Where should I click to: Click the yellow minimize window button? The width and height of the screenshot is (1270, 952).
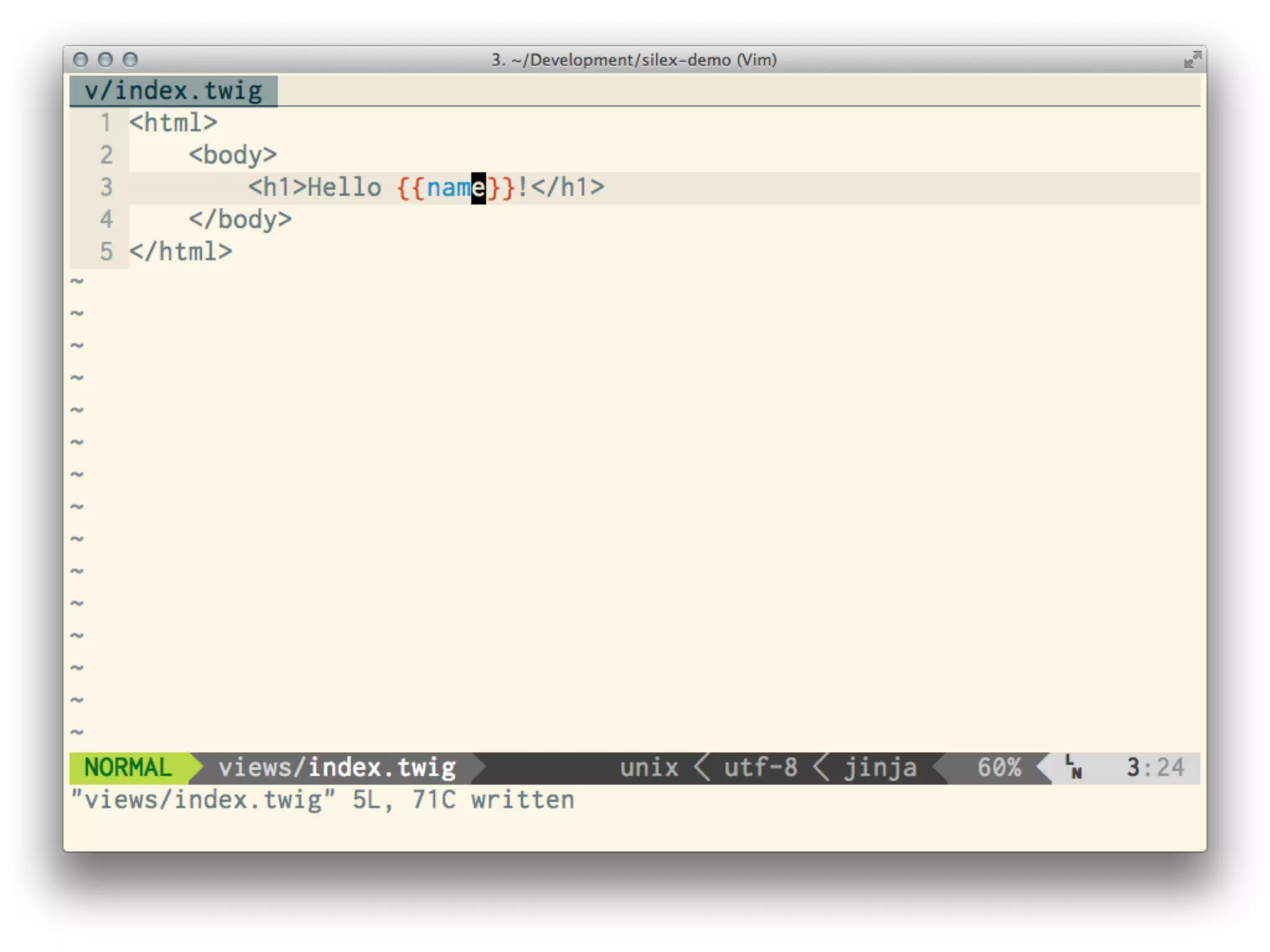click(105, 59)
